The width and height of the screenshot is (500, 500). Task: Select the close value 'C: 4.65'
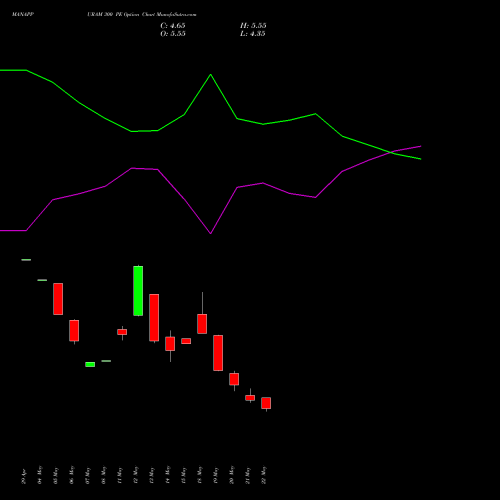pos(173,26)
